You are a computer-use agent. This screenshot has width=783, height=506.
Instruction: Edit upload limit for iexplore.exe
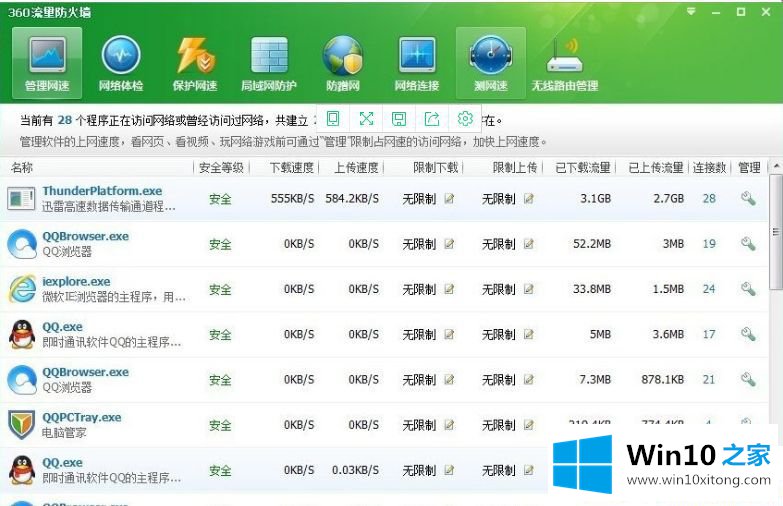pyautogui.click(x=529, y=289)
